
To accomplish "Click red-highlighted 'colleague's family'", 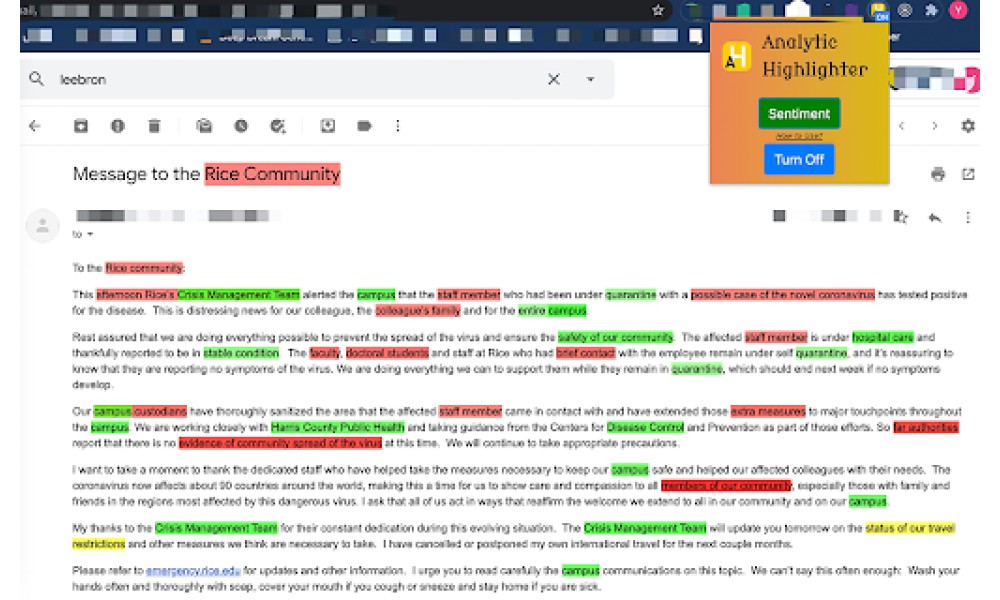I will [418, 311].
